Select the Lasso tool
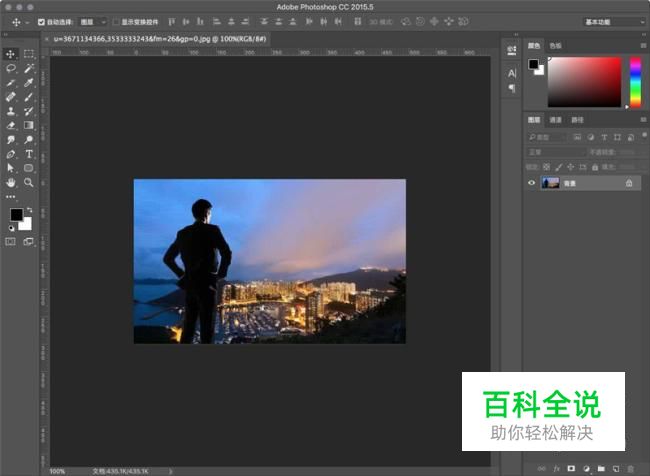This screenshot has width=650, height=476. pyautogui.click(x=11, y=68)
